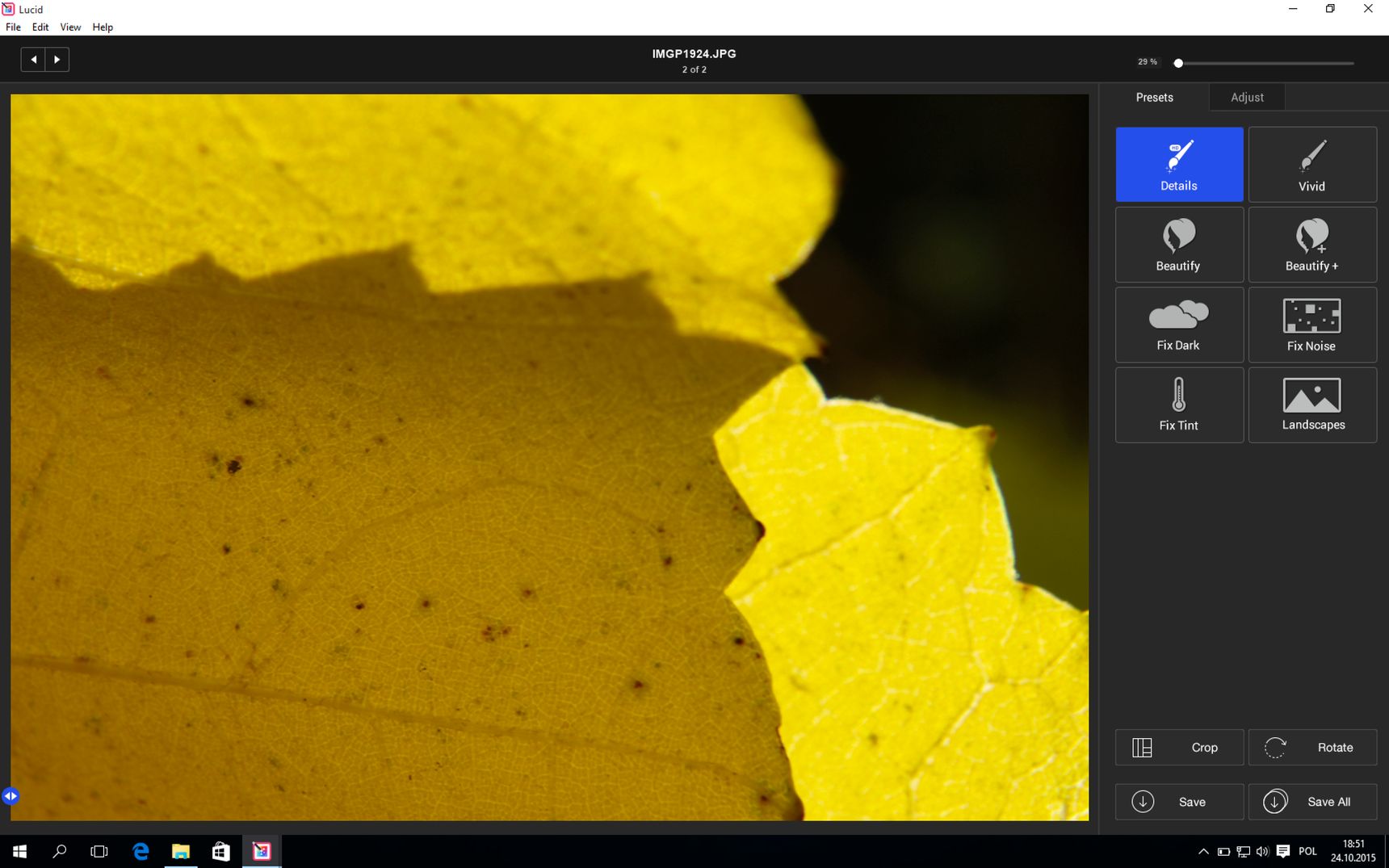Open the Edit menu

point(40,27)
